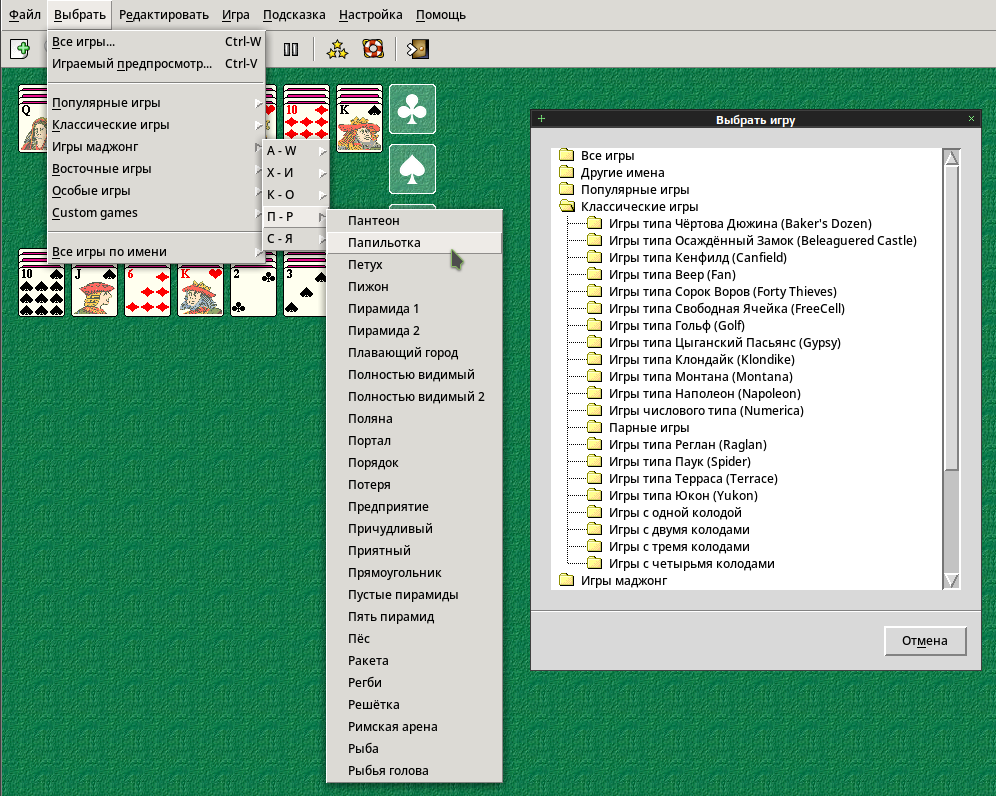Click the spades foundation slot
This screenshot has width=996, height=796.
tap(412, 169)
